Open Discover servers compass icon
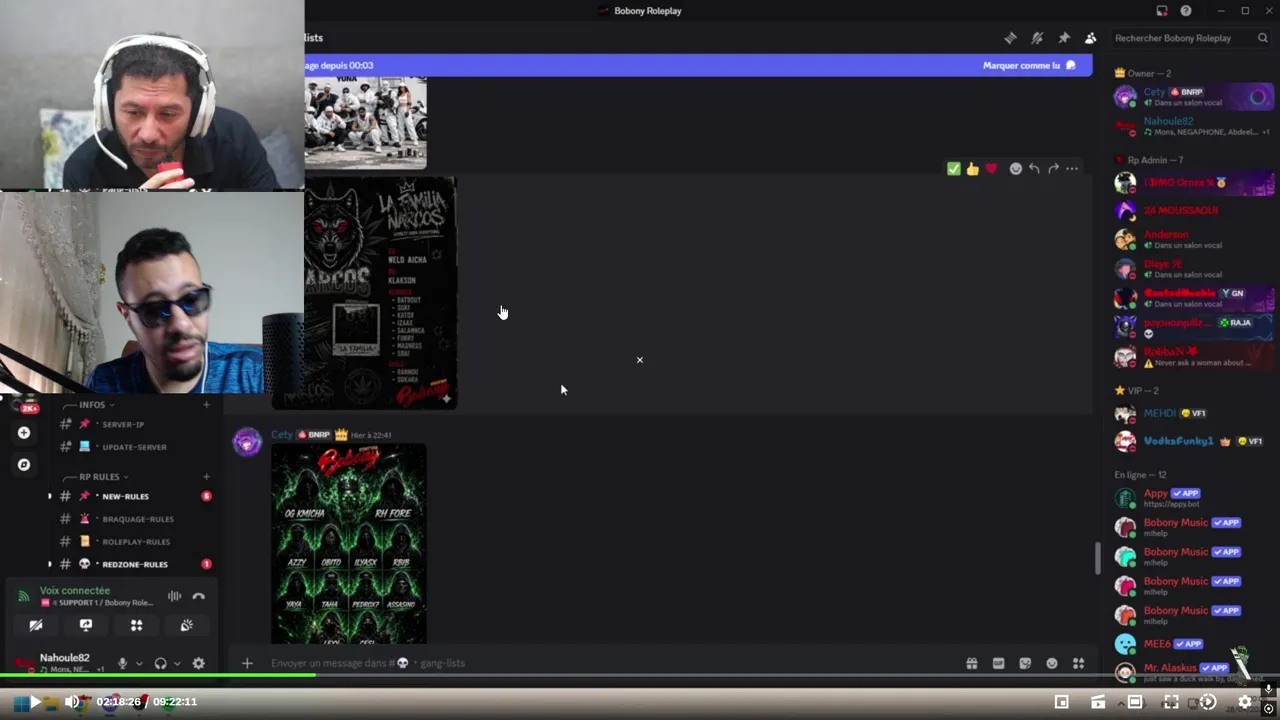The height and width of the screenshot is (720, 1280). coord(24,465)
